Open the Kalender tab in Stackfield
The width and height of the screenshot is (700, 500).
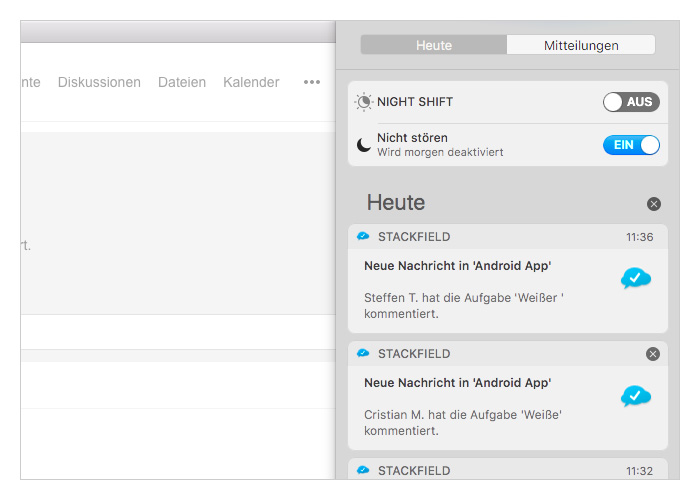[x=251, y=82]
